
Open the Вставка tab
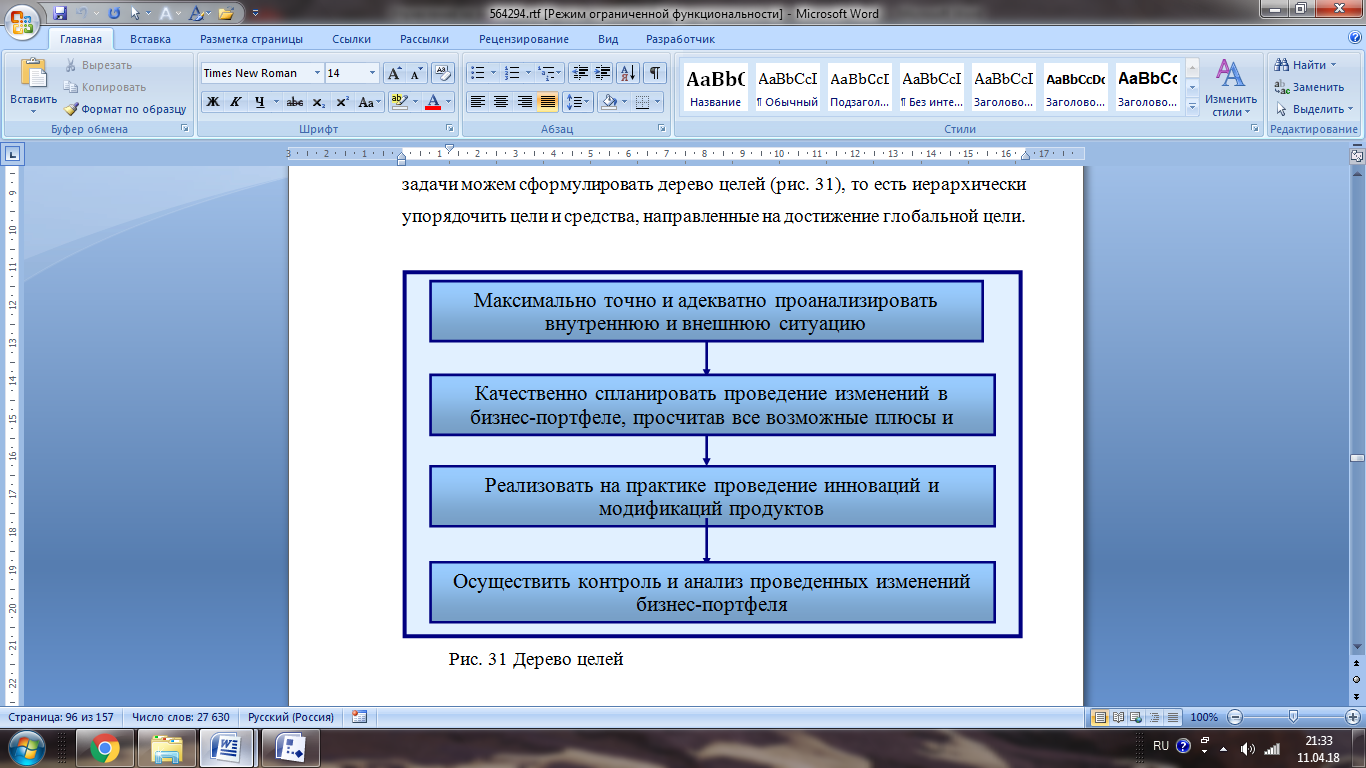(150, 39)
